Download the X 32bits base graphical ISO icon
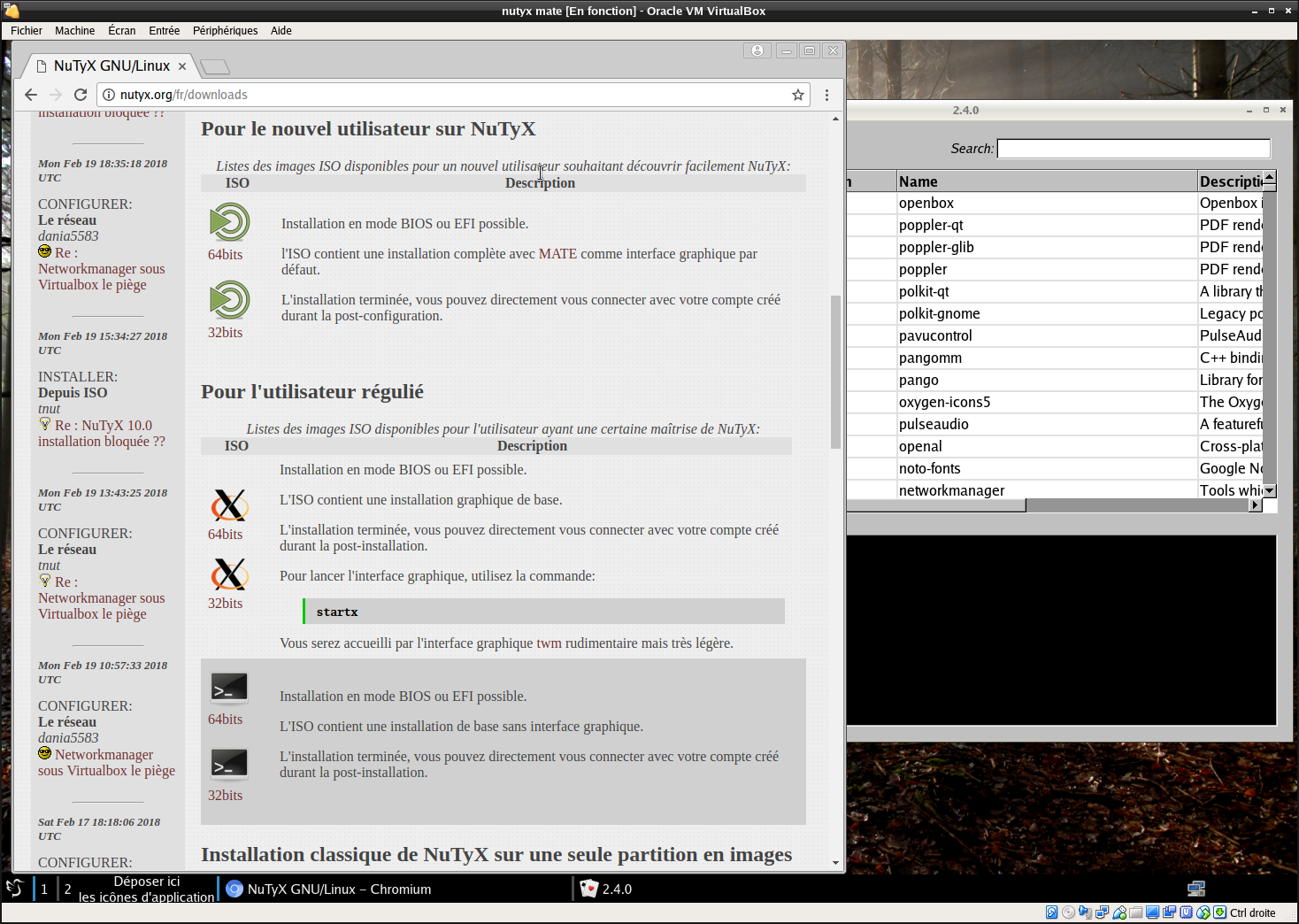The width and height of the screenshot is (1299, 924). pos(229,574)
